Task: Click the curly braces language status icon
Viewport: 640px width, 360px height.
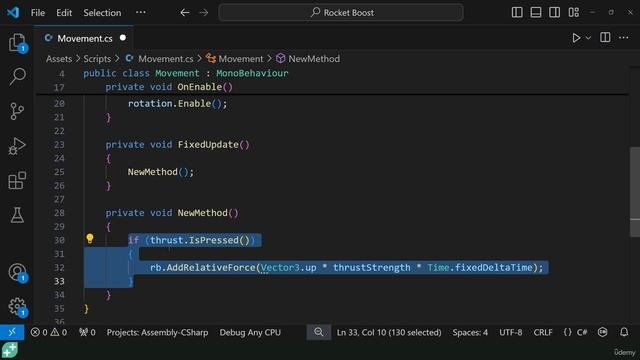Action: pyautogui.click(x=567, y=332)
